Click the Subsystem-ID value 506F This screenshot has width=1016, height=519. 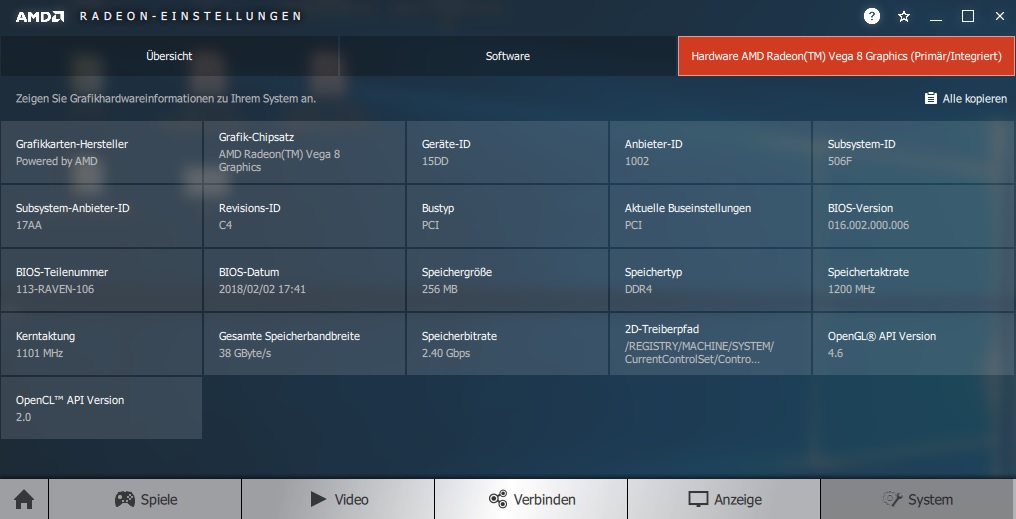coord(840,161)
